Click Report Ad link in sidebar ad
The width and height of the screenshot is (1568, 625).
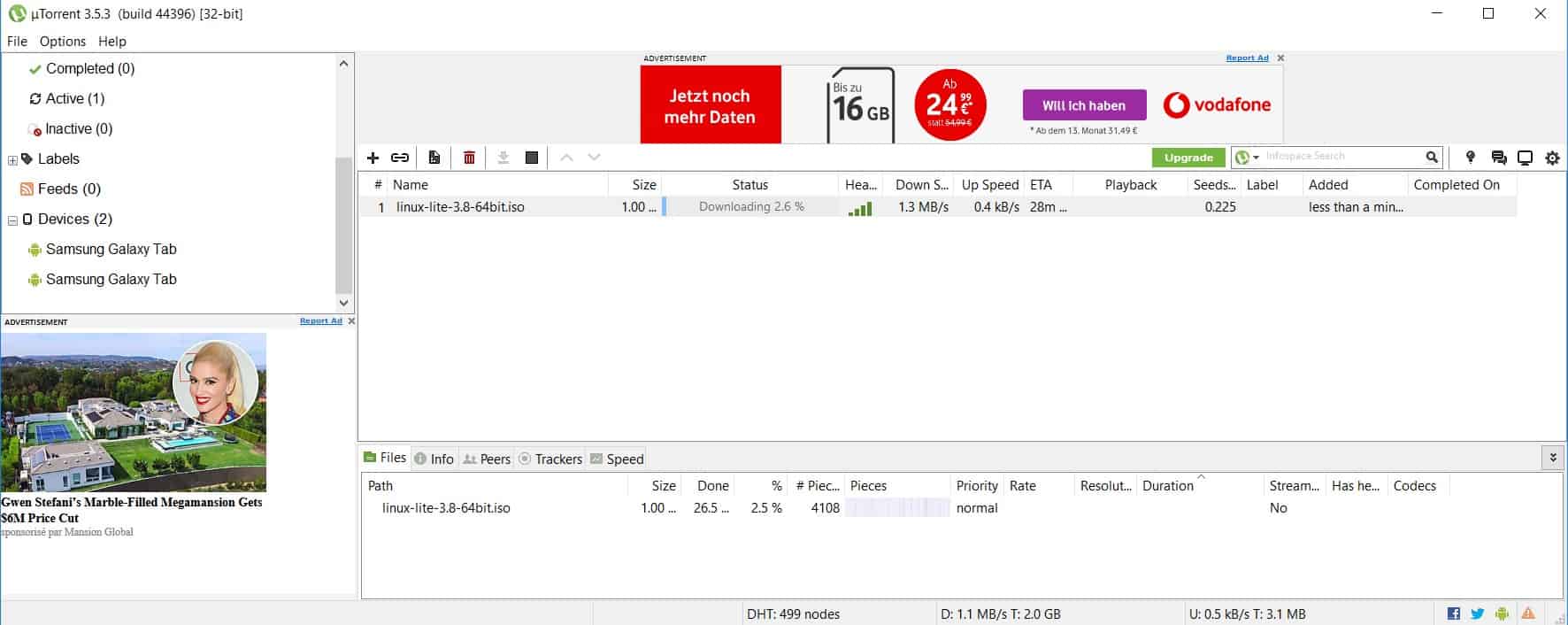tap(320, 320)
